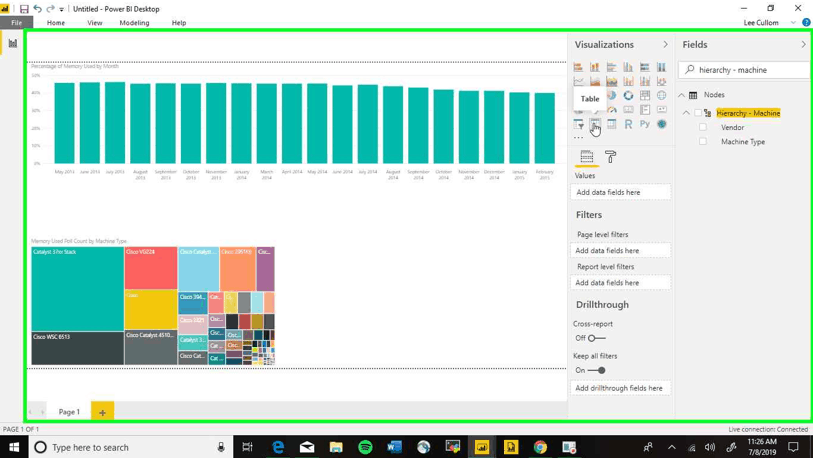Select the Treemap visual icon
The image size is (815, 459).
click(x=645, y=96)
